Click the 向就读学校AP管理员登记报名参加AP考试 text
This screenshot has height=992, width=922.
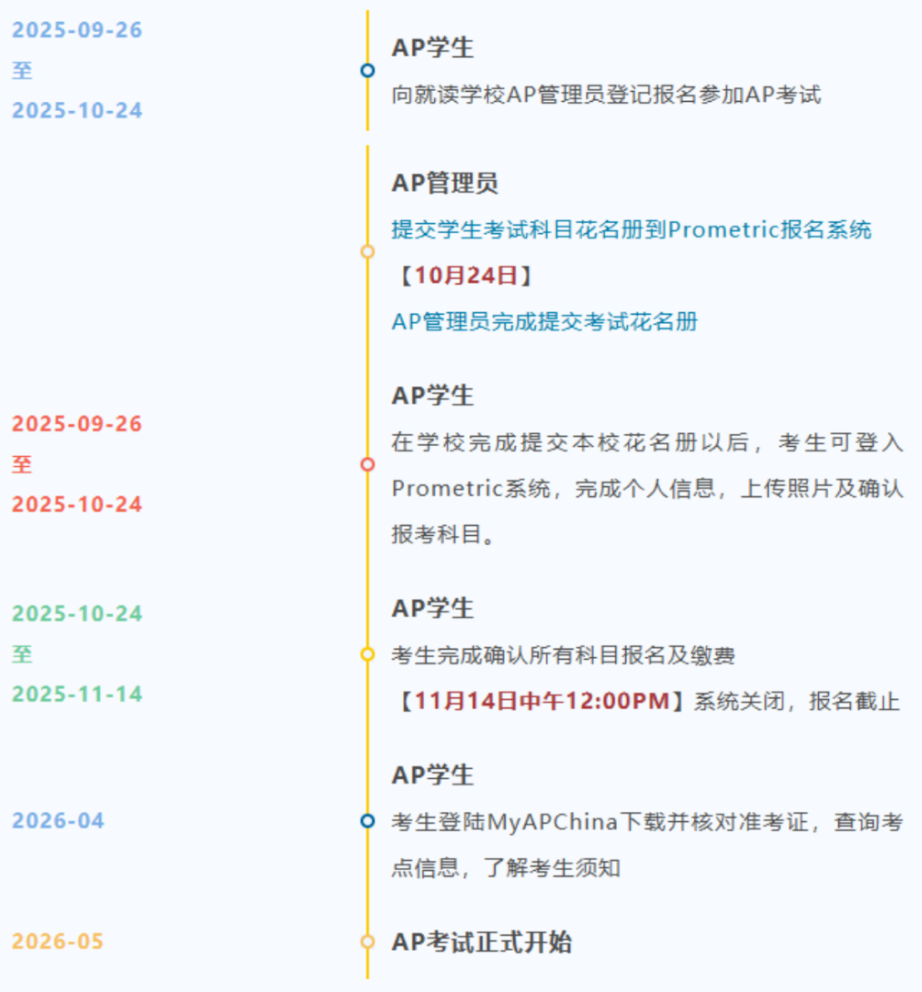(606, 95)
